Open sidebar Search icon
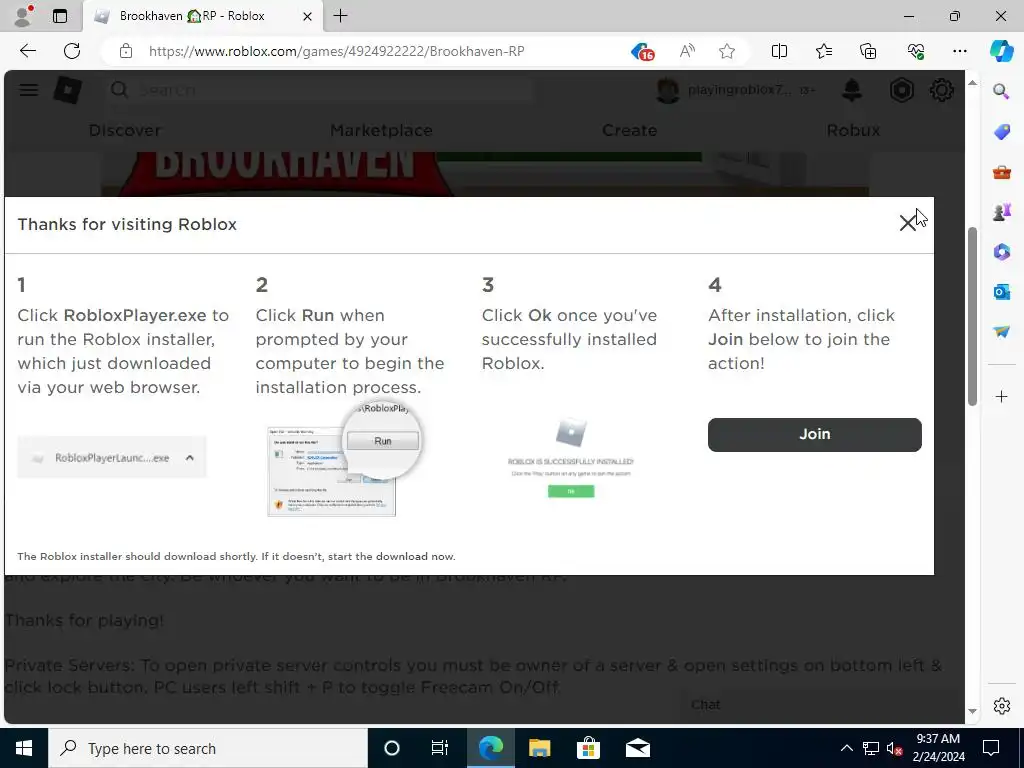The image size is (1024, 768). coord(1001,91)
